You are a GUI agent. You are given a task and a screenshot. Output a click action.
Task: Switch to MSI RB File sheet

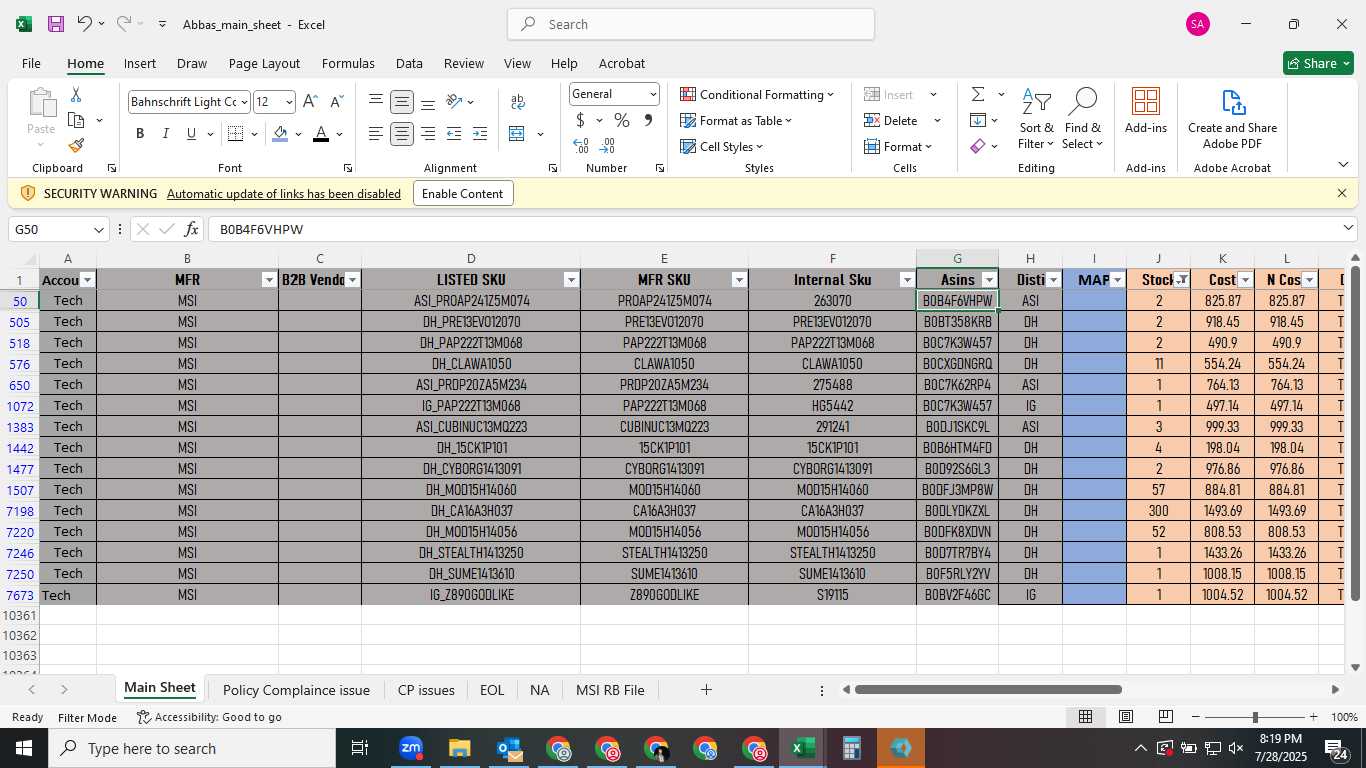(x=610, y=690)
